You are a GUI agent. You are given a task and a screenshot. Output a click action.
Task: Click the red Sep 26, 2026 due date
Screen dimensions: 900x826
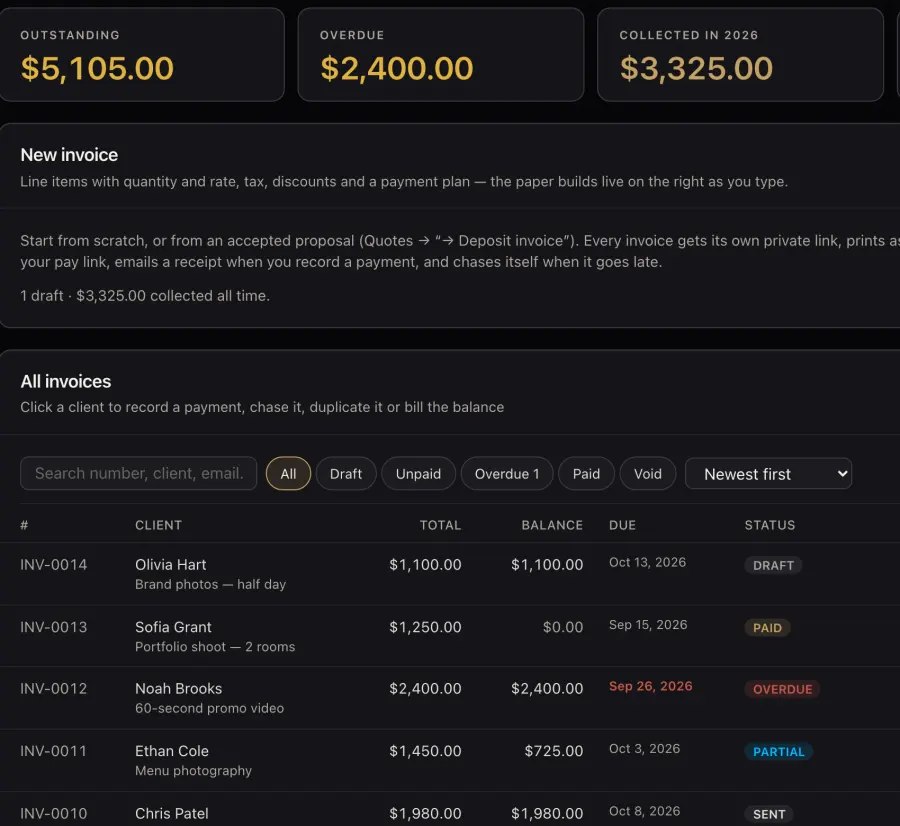[x=650, y=687]
